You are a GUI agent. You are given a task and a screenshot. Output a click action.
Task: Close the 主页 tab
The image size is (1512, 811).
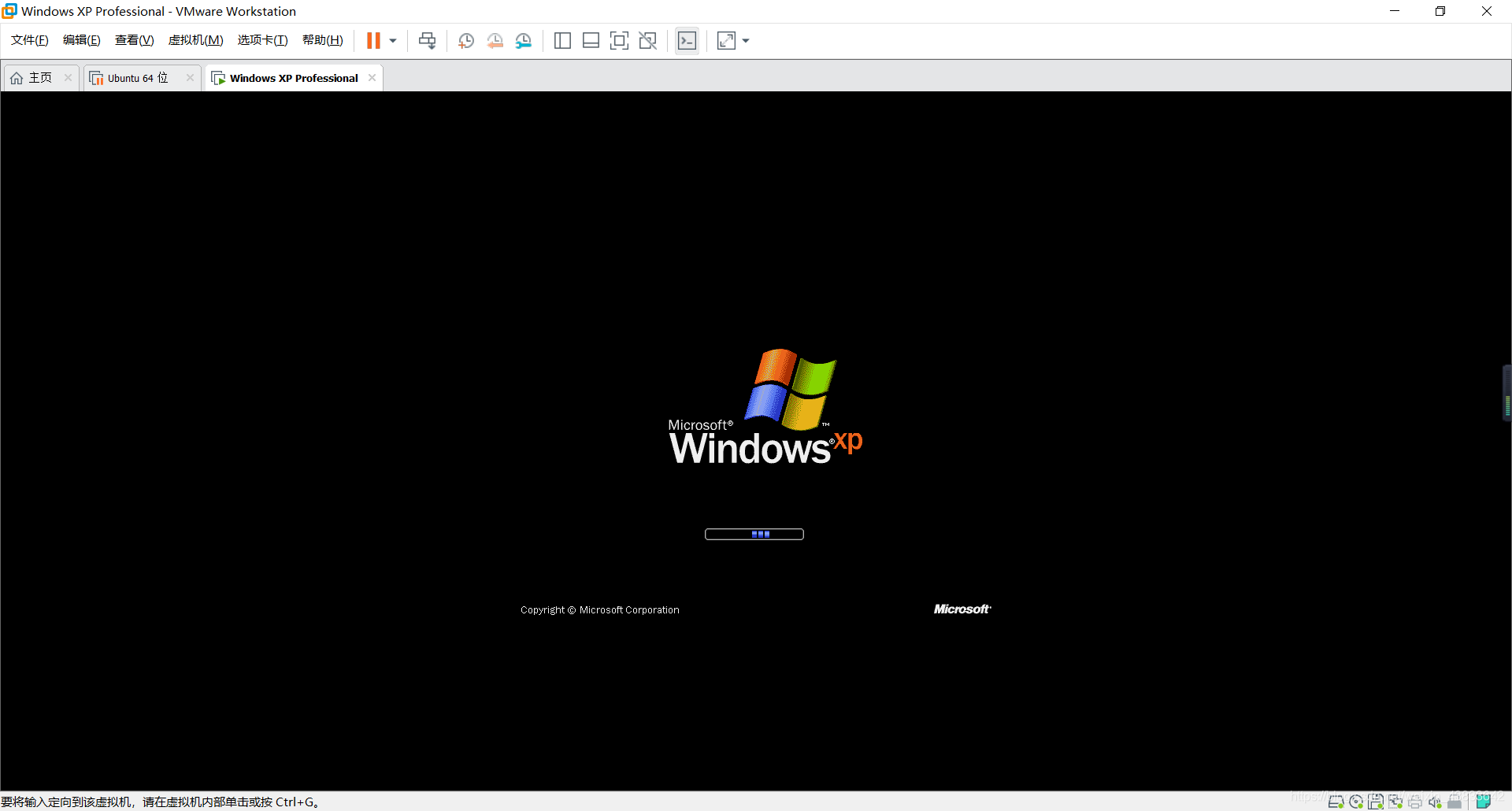pyautogui.click(x=68, y=78)
